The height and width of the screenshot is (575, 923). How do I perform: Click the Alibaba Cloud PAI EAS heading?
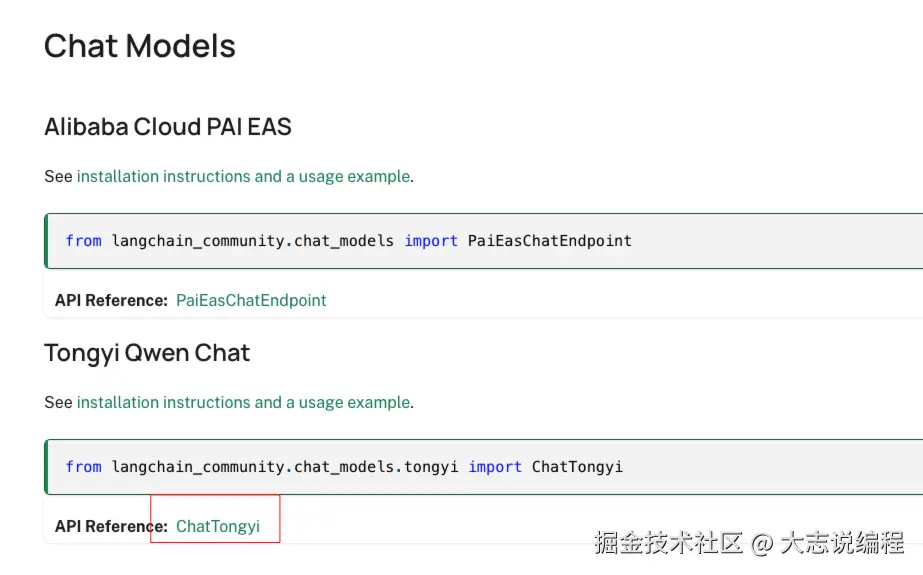click(x=168, y=127)
